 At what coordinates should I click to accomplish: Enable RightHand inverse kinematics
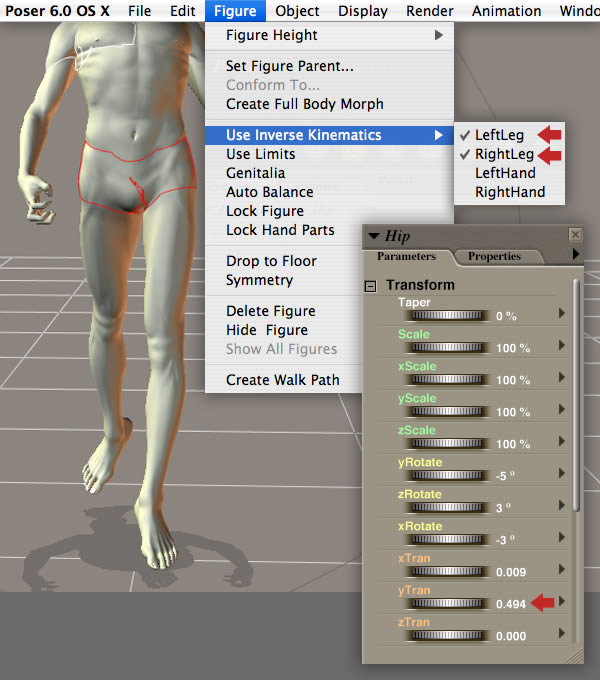(509, 192)
